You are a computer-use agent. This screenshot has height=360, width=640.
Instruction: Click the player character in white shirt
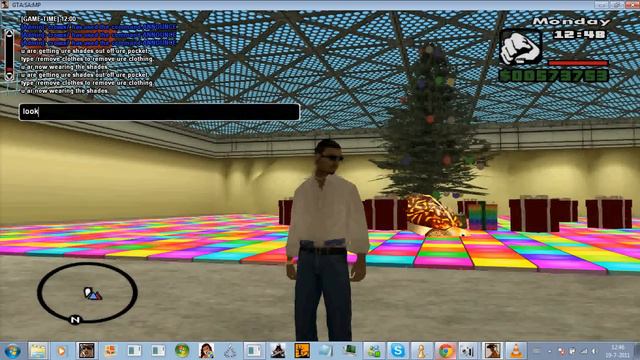coord(327,241)
